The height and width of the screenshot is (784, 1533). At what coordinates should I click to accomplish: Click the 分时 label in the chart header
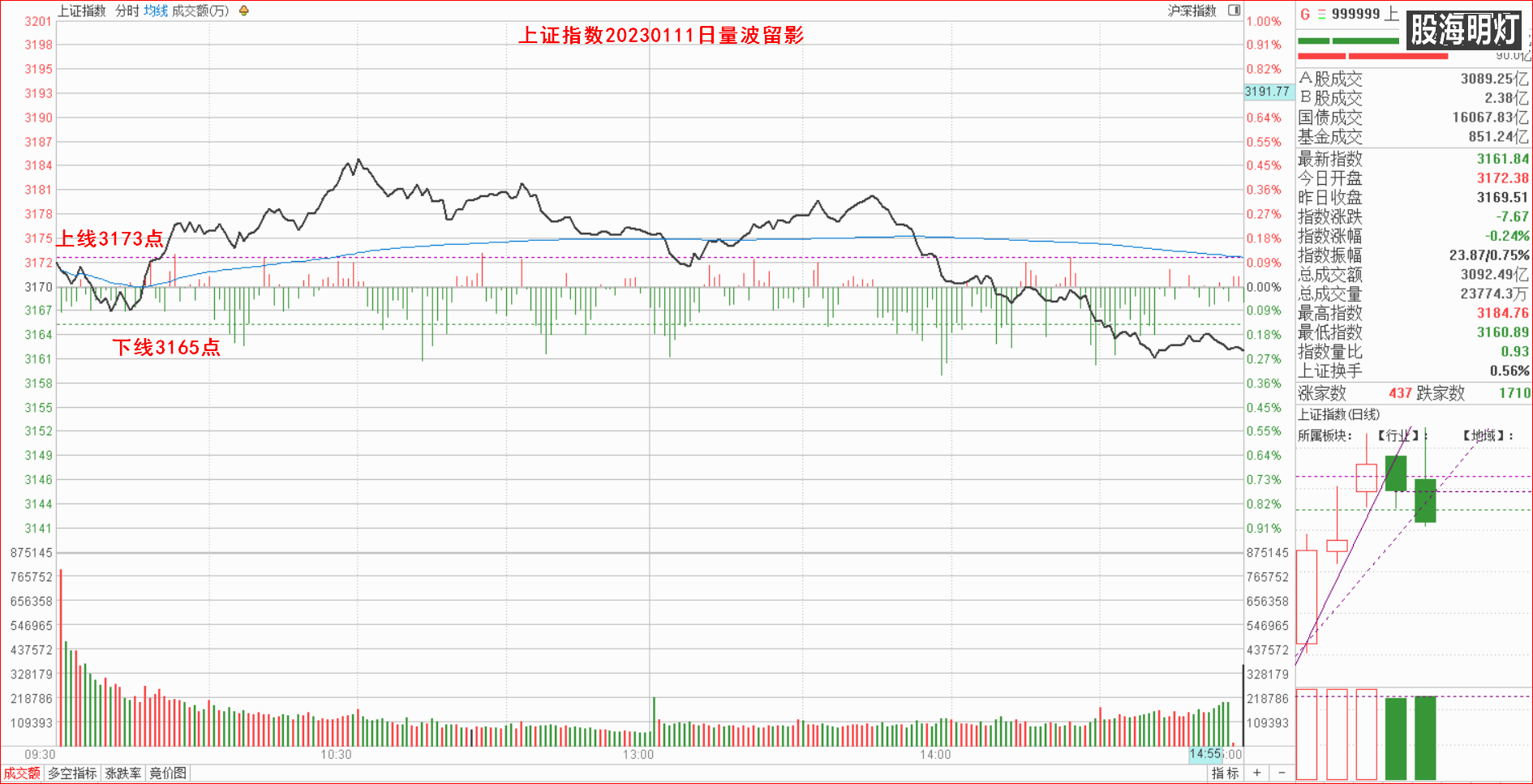tap(127, 11)
